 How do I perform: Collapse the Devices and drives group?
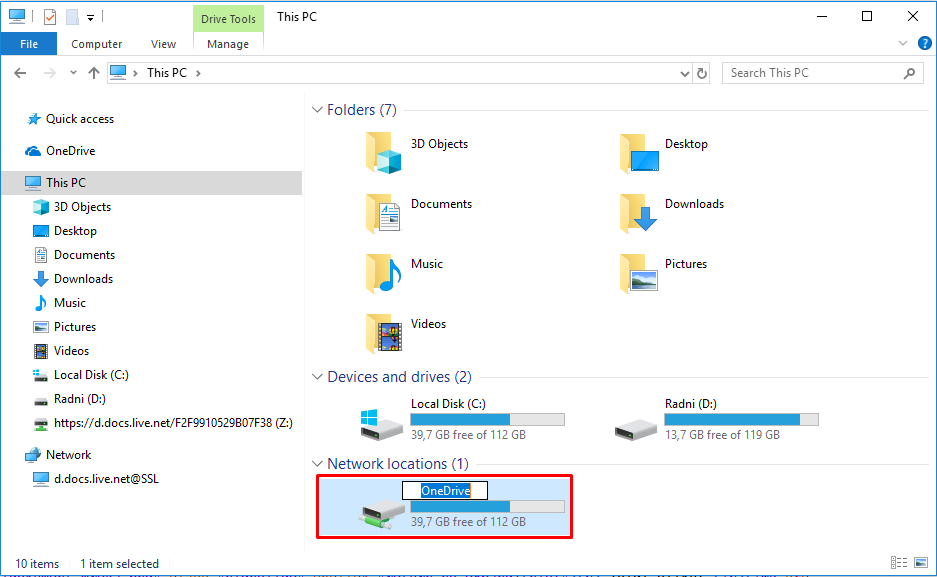[x=317, y=377]
